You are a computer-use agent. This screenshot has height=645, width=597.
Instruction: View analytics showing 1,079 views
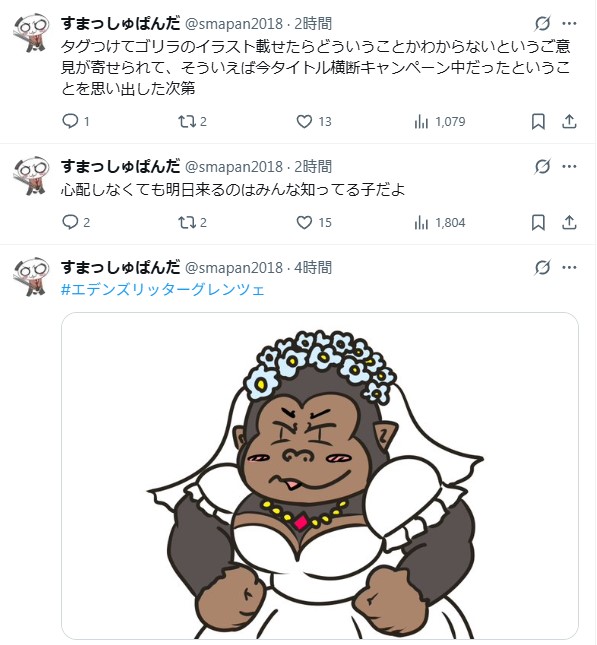coord(439,121)
